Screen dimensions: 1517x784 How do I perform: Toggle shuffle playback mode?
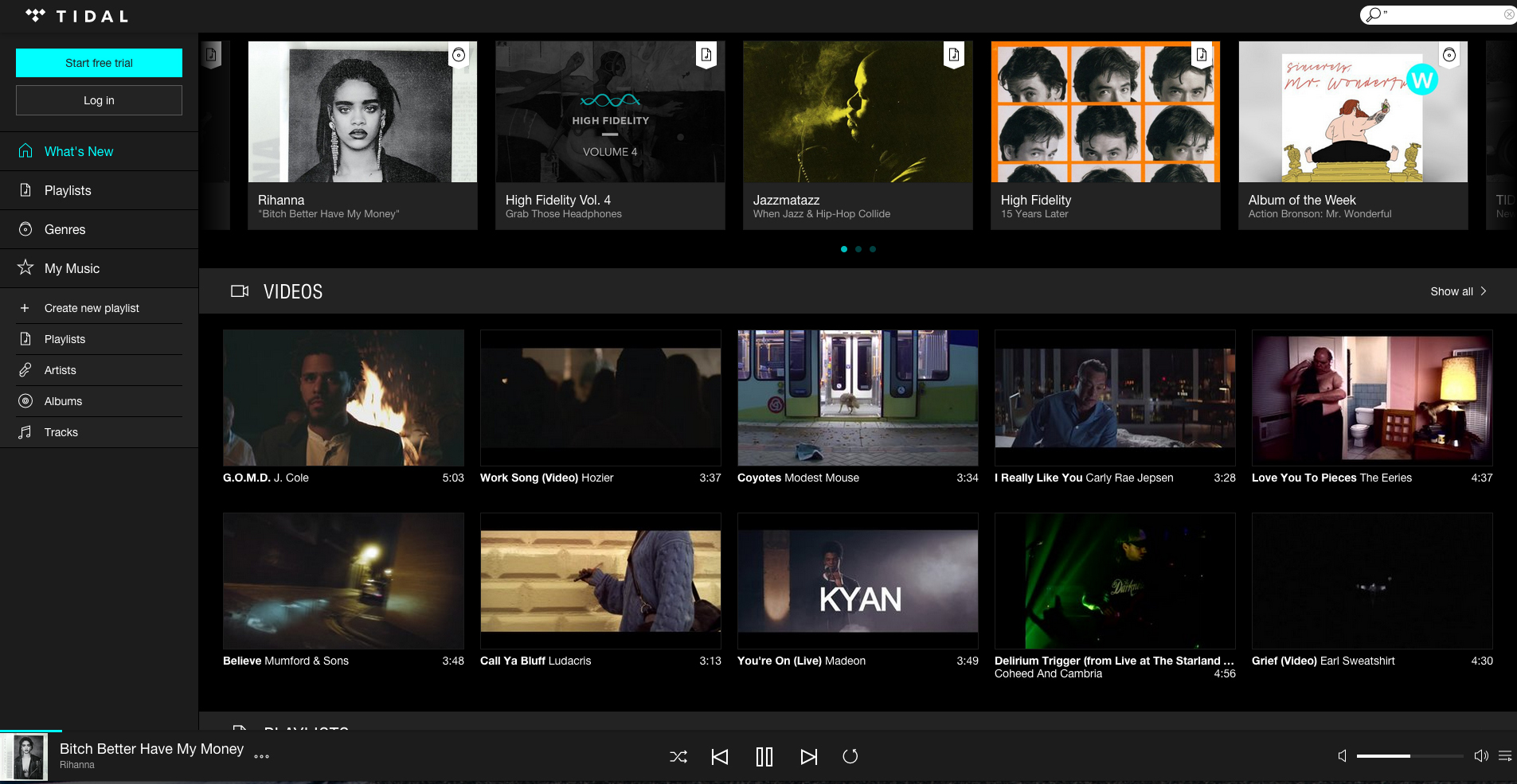tap(678, 757)
